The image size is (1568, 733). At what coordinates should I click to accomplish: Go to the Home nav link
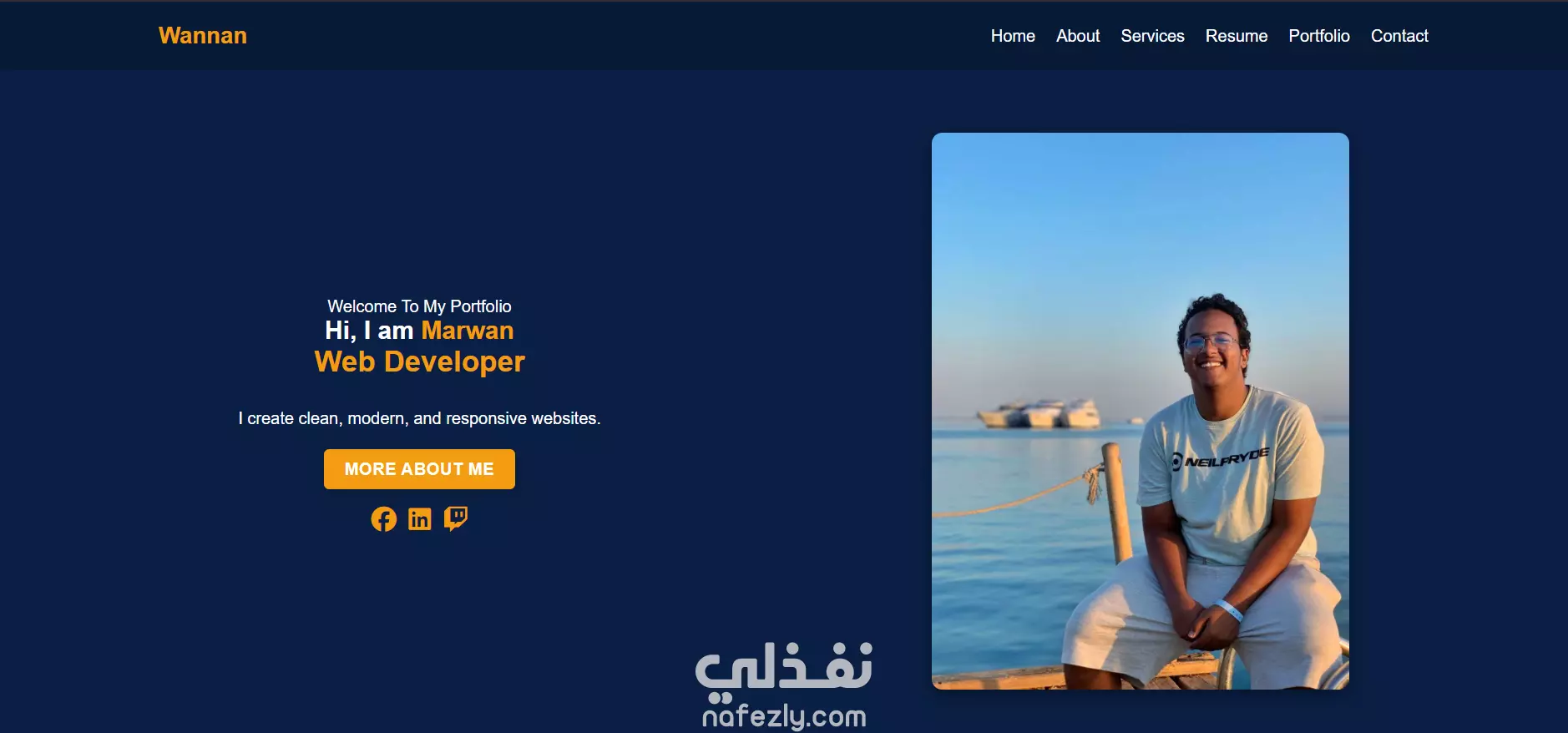[x=1013, y=36]
